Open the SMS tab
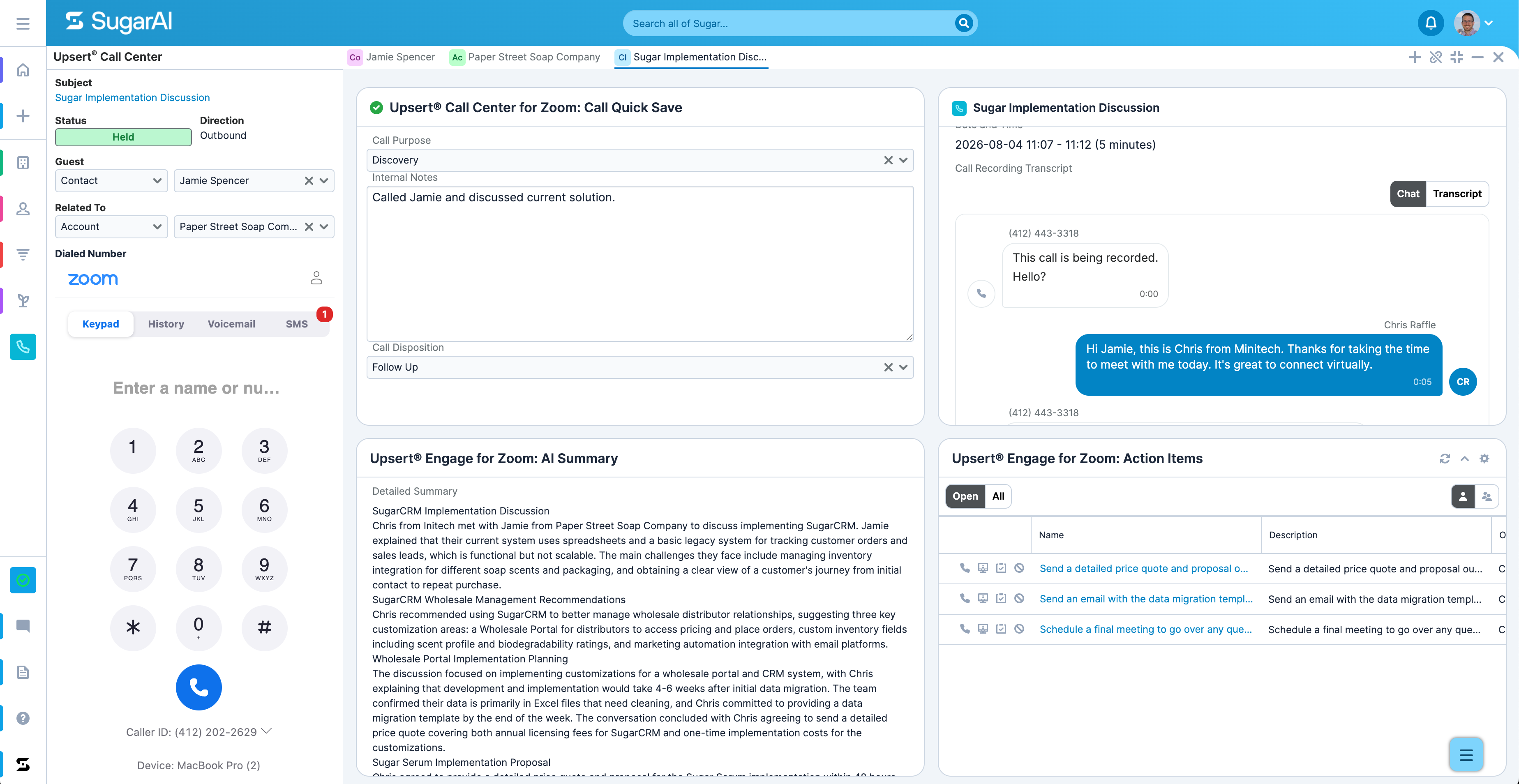Screen dimensions: 1519x784 click(297, 324)
